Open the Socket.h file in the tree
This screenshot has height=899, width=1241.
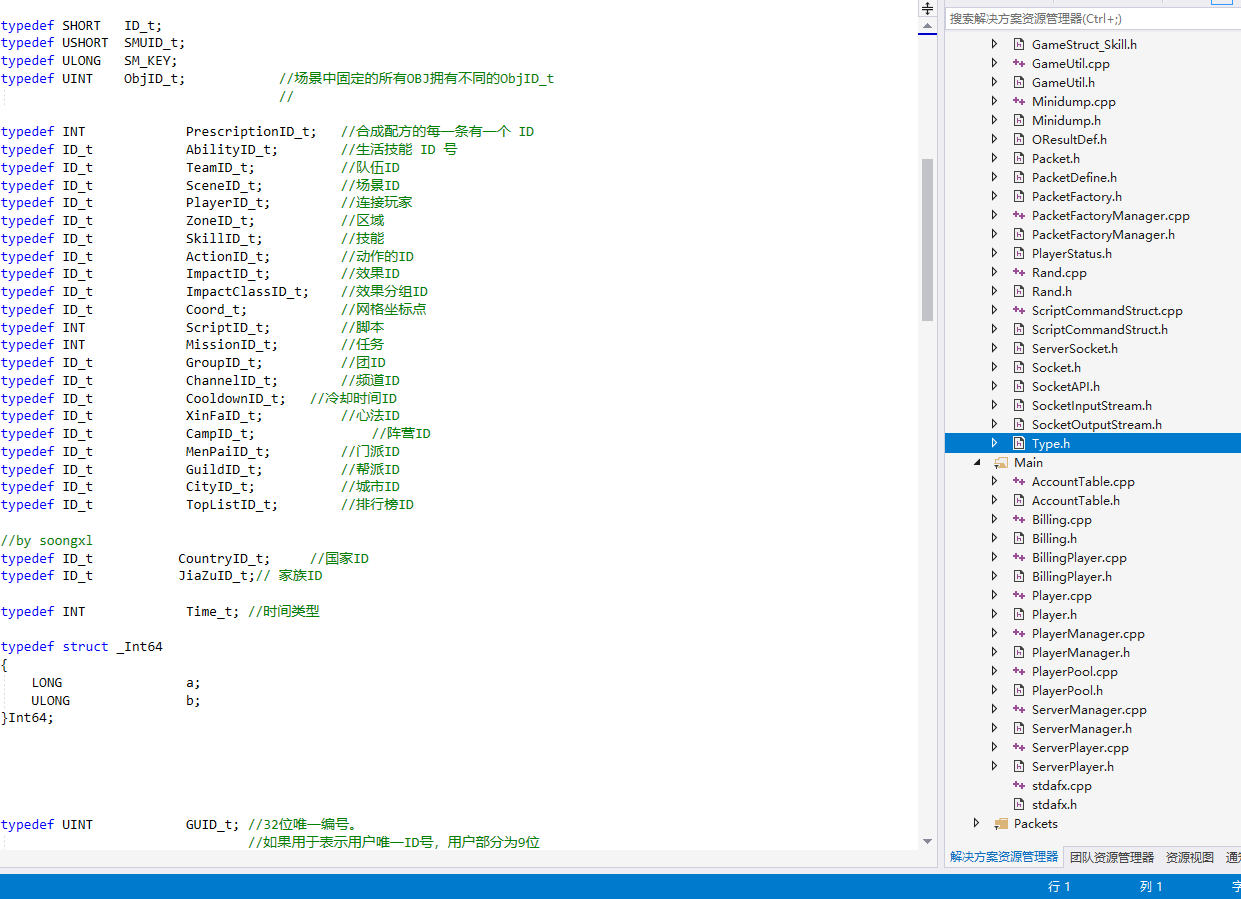pyautogui.click(x=1056, y=367)
